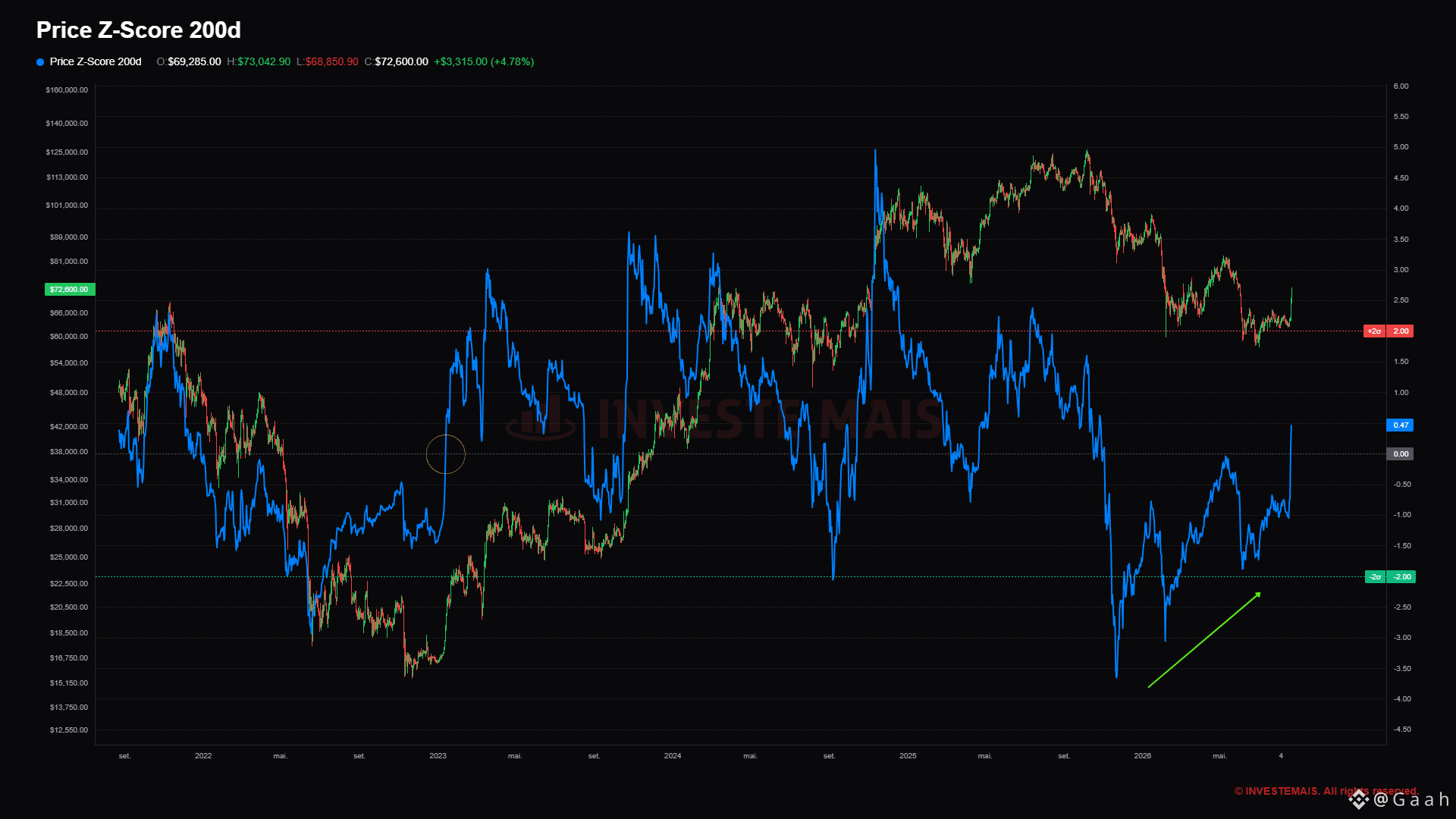This screenshot has height=819, width=1456.
Task: Click the $25,000.00 price axis label
Action: point(69,557)
